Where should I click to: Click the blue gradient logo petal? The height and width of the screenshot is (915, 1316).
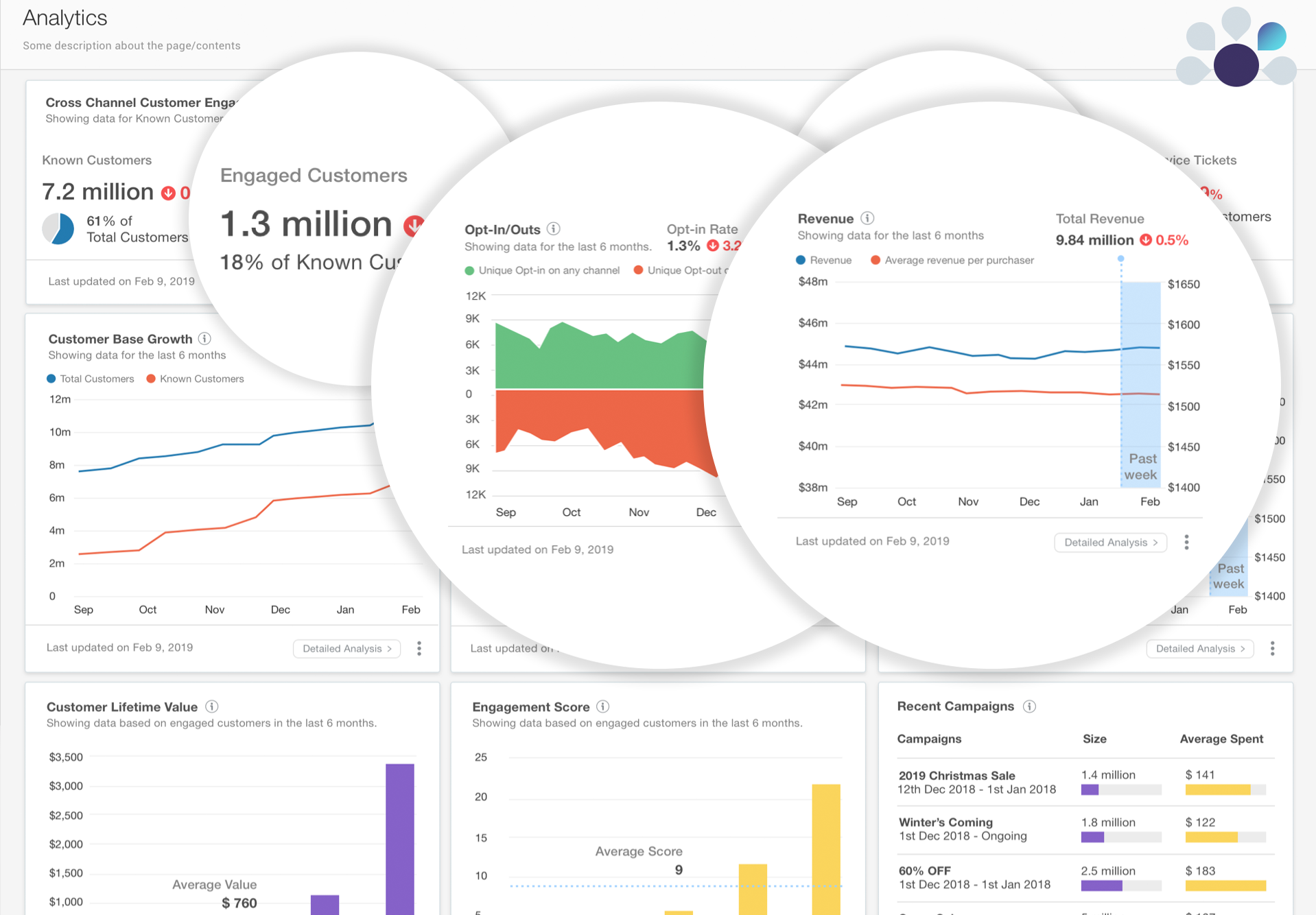pos(1272,36)
